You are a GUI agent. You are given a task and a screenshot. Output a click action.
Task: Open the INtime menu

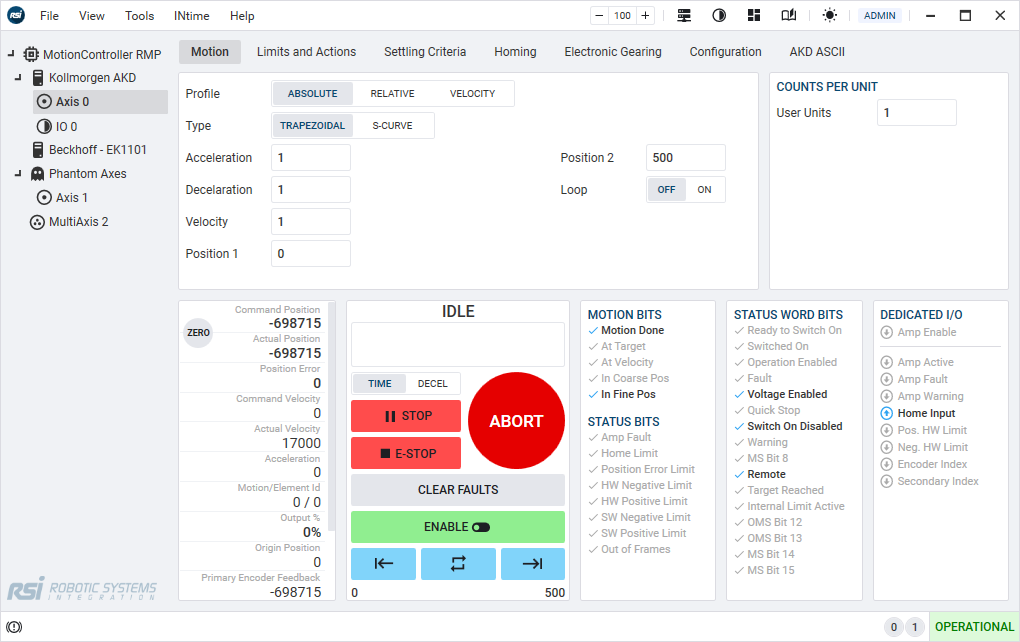tap(191, 16)
